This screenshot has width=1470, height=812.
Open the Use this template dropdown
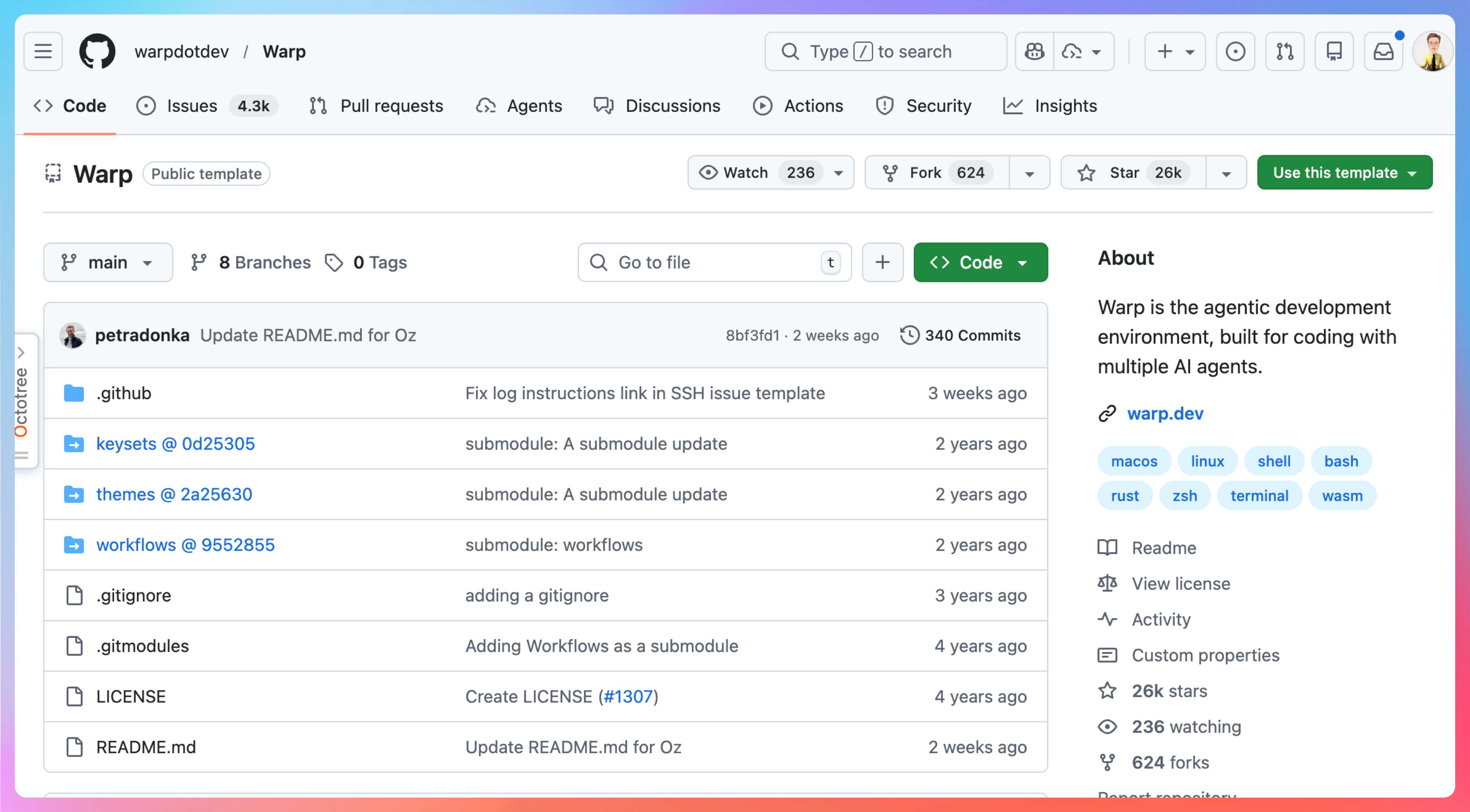[x=1344, y=173]
